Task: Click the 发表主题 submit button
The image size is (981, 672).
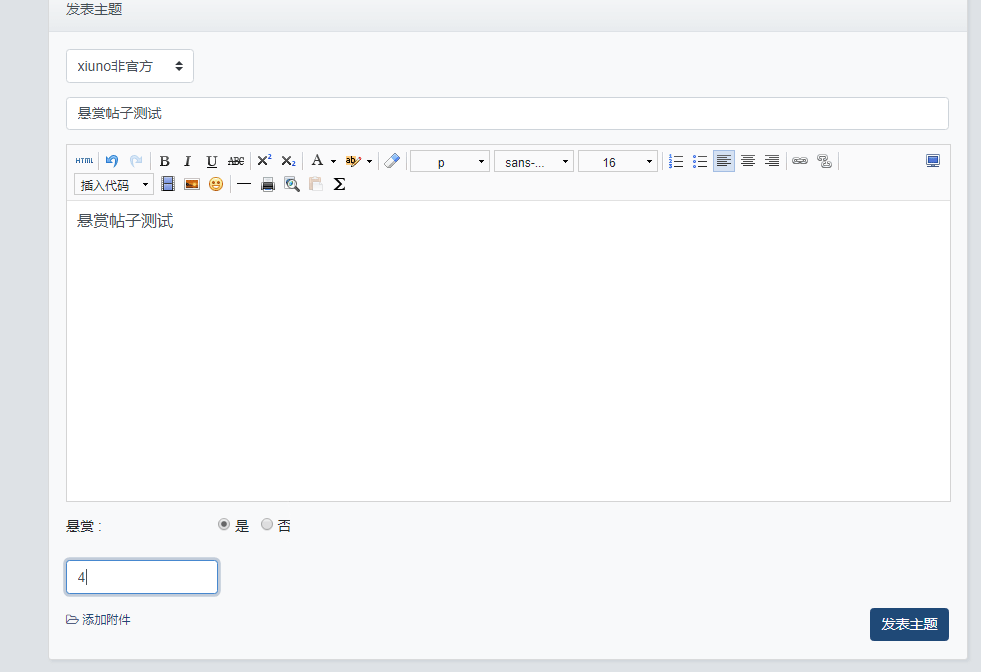Action: click(x=909, y=624)
